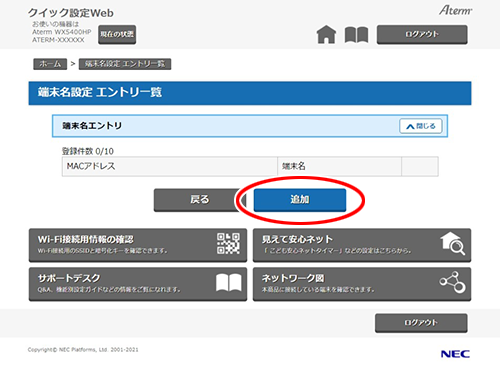
Task: Open Wi-Fi接続用情報の確認 card
Action: (x=138, y=245)
